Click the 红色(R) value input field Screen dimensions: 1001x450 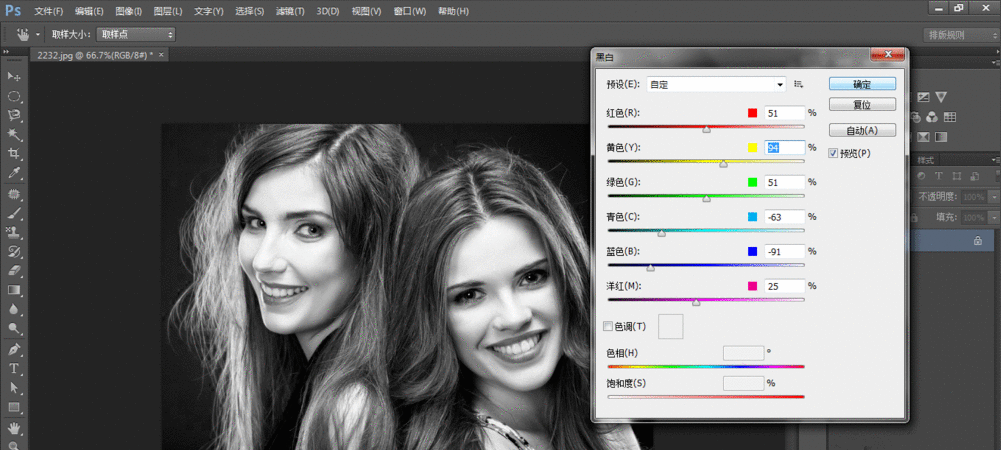785,113
